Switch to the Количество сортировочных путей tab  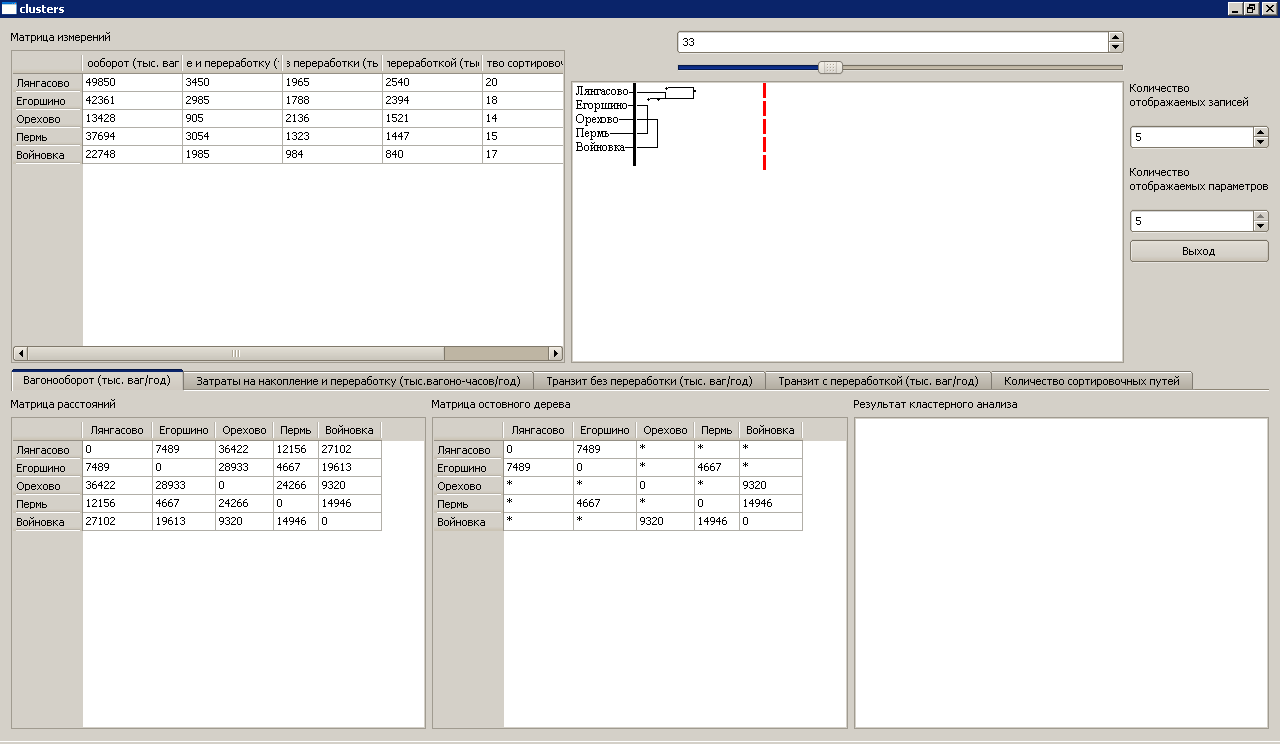click(1091, 381)
